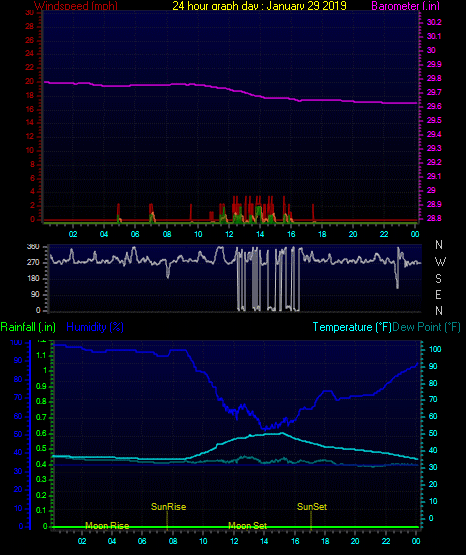
Task: Click the W direction label on wind chart
Action: 440,262
